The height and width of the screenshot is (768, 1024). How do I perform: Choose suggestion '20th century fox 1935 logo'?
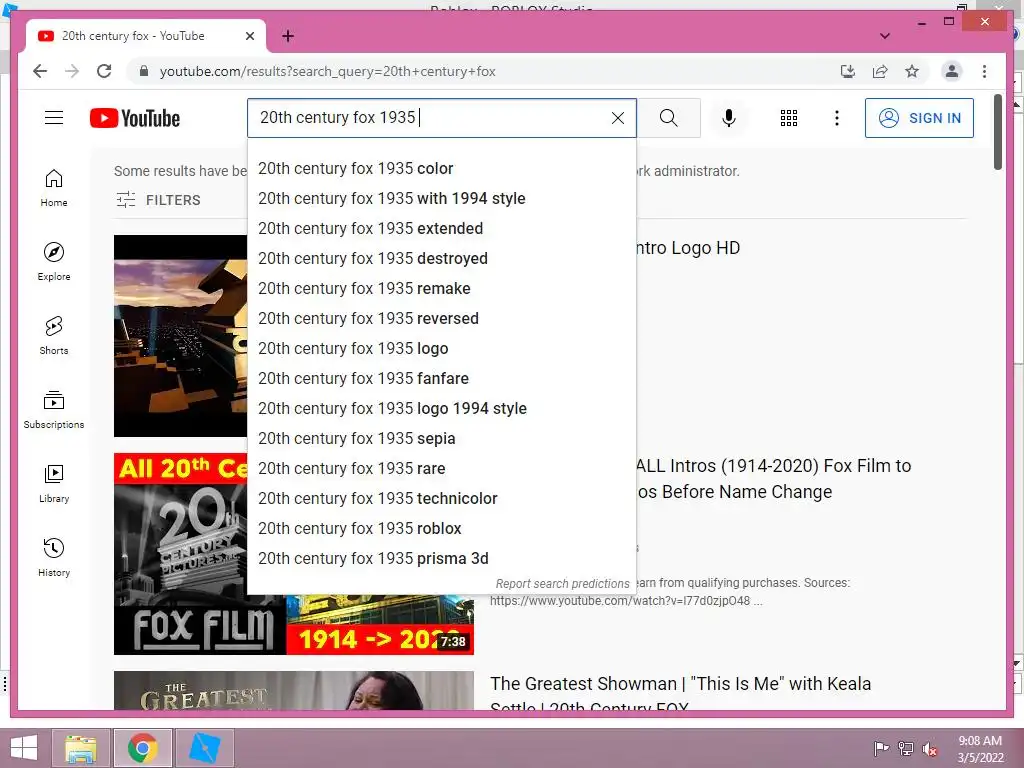pos(441,349)
